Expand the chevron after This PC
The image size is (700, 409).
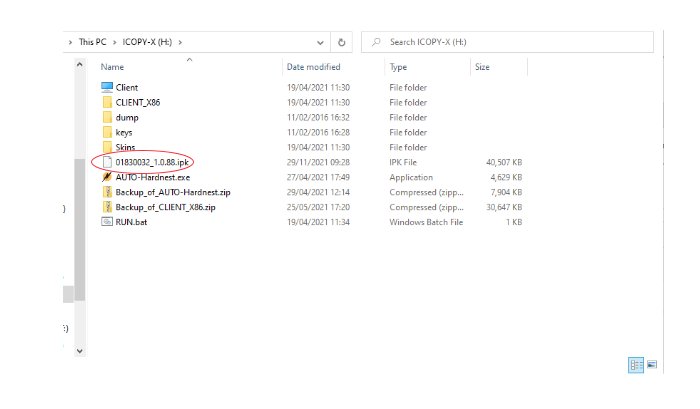coord(115,42)
